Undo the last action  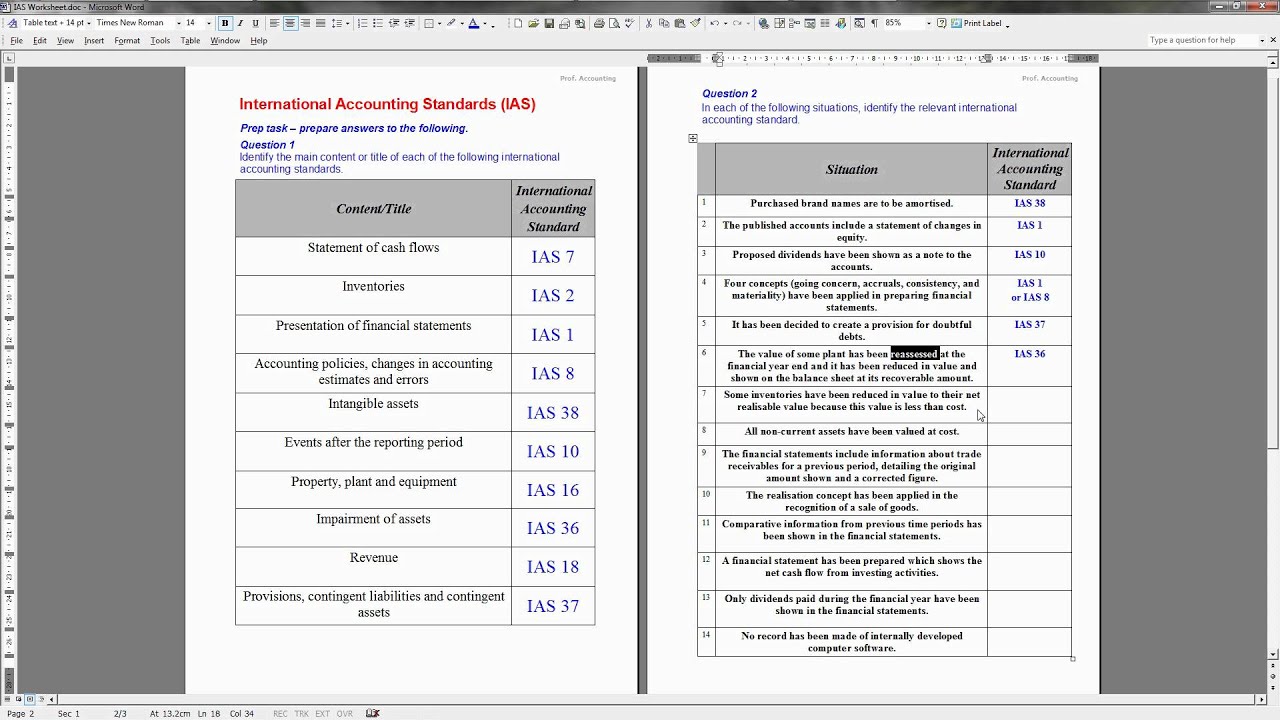point(714,23)
